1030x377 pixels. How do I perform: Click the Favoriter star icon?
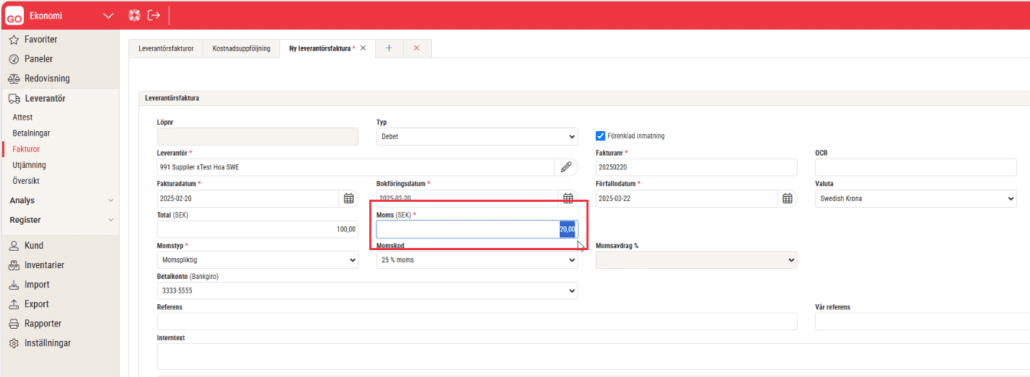13,39
